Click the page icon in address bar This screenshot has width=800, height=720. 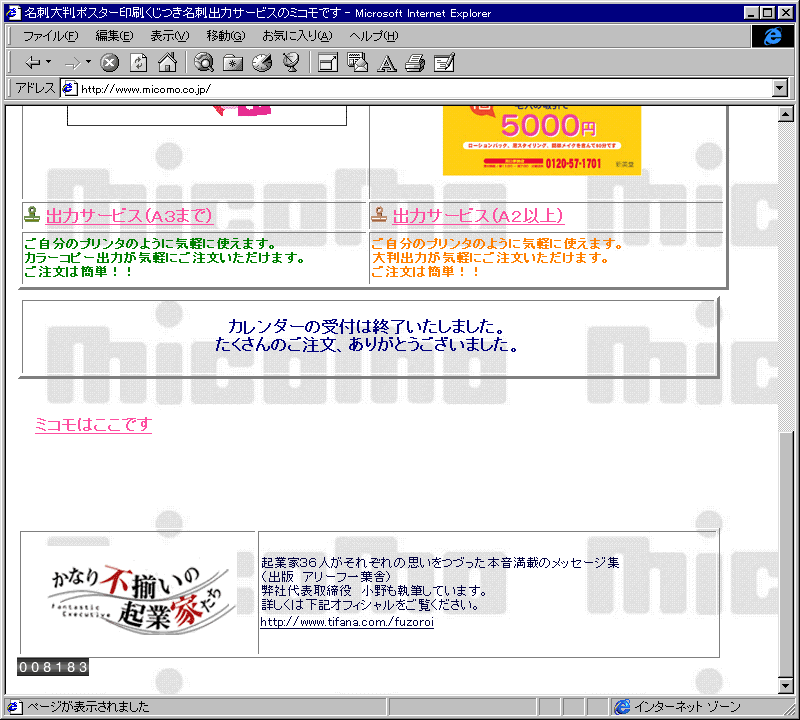[x=69, y=89]
